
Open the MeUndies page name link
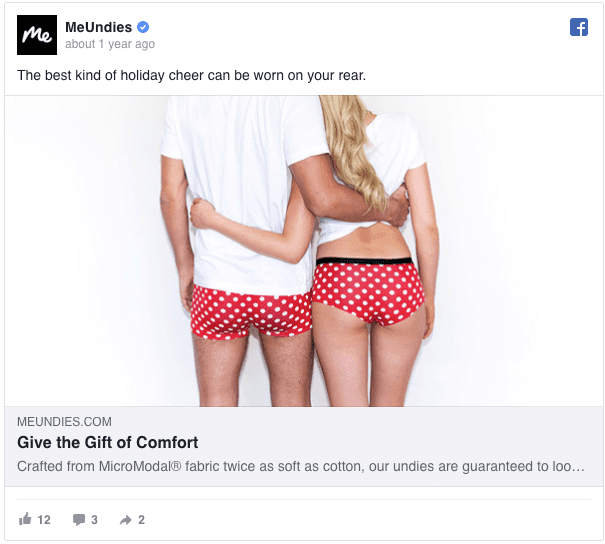pos(98,27)
